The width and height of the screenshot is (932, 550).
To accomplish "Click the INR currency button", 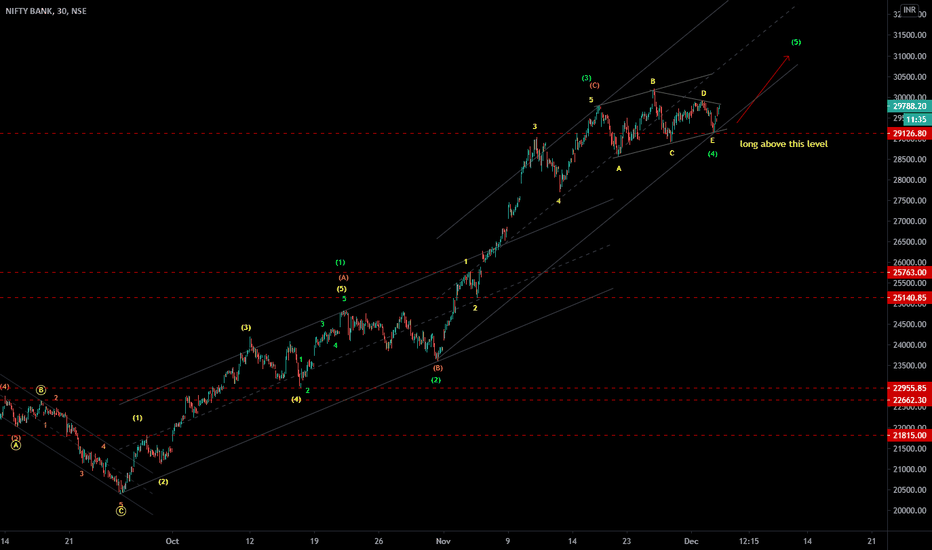I will pos(909,10).
